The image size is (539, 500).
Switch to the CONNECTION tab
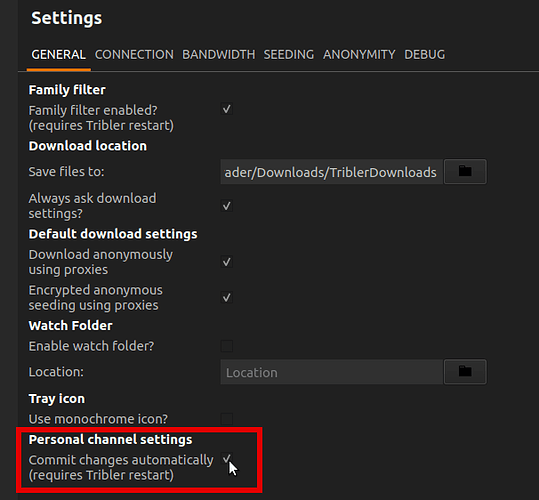coord(134,55)
